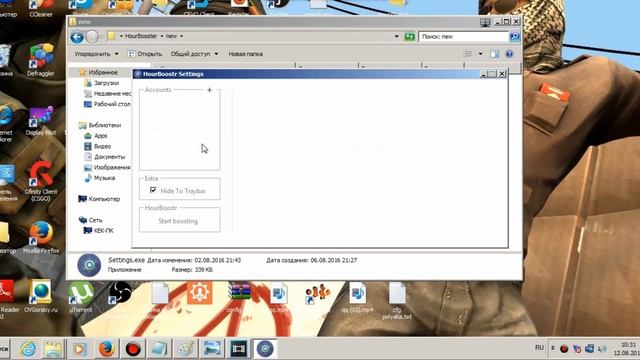Open the media player taskbar icon

[x=80, y=349]
